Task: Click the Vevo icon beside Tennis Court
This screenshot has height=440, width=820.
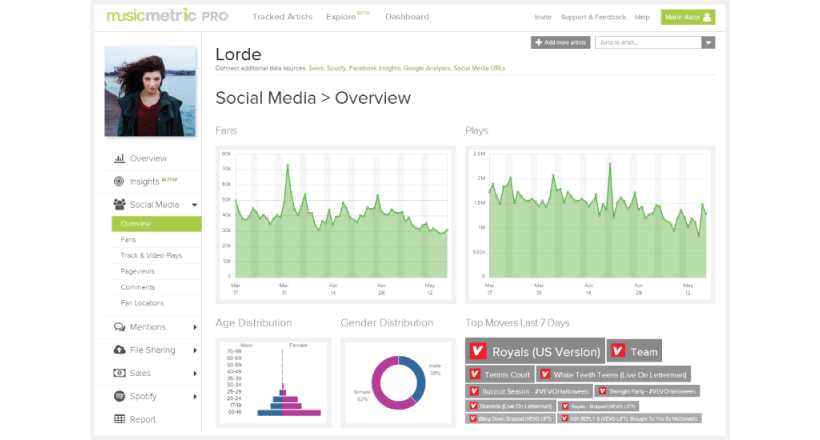Action: tap(475, 374)
